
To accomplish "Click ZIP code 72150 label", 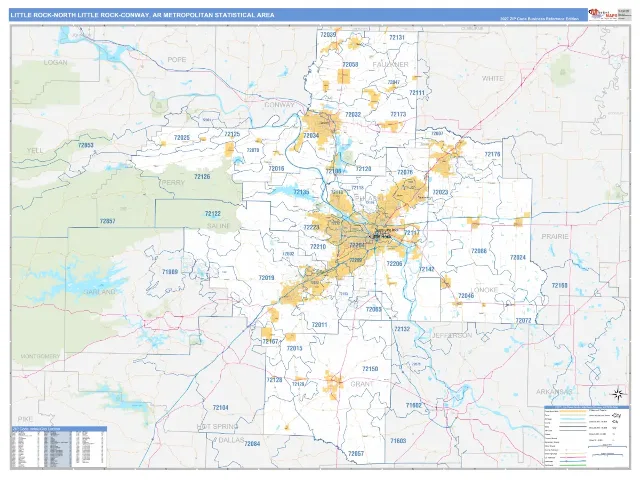I will [x=370, y=369].
